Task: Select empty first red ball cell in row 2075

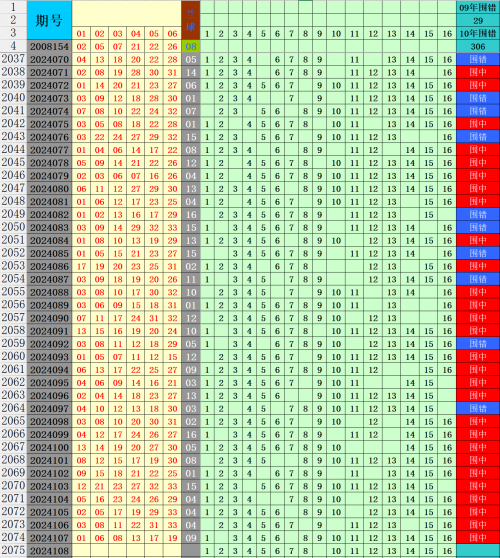Action: point(81,551)
